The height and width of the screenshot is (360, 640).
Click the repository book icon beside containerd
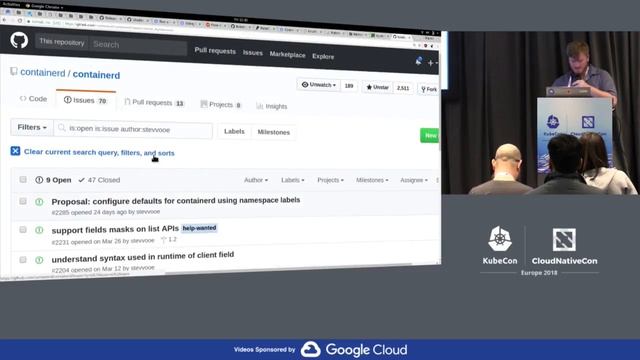tap(14, 71)
